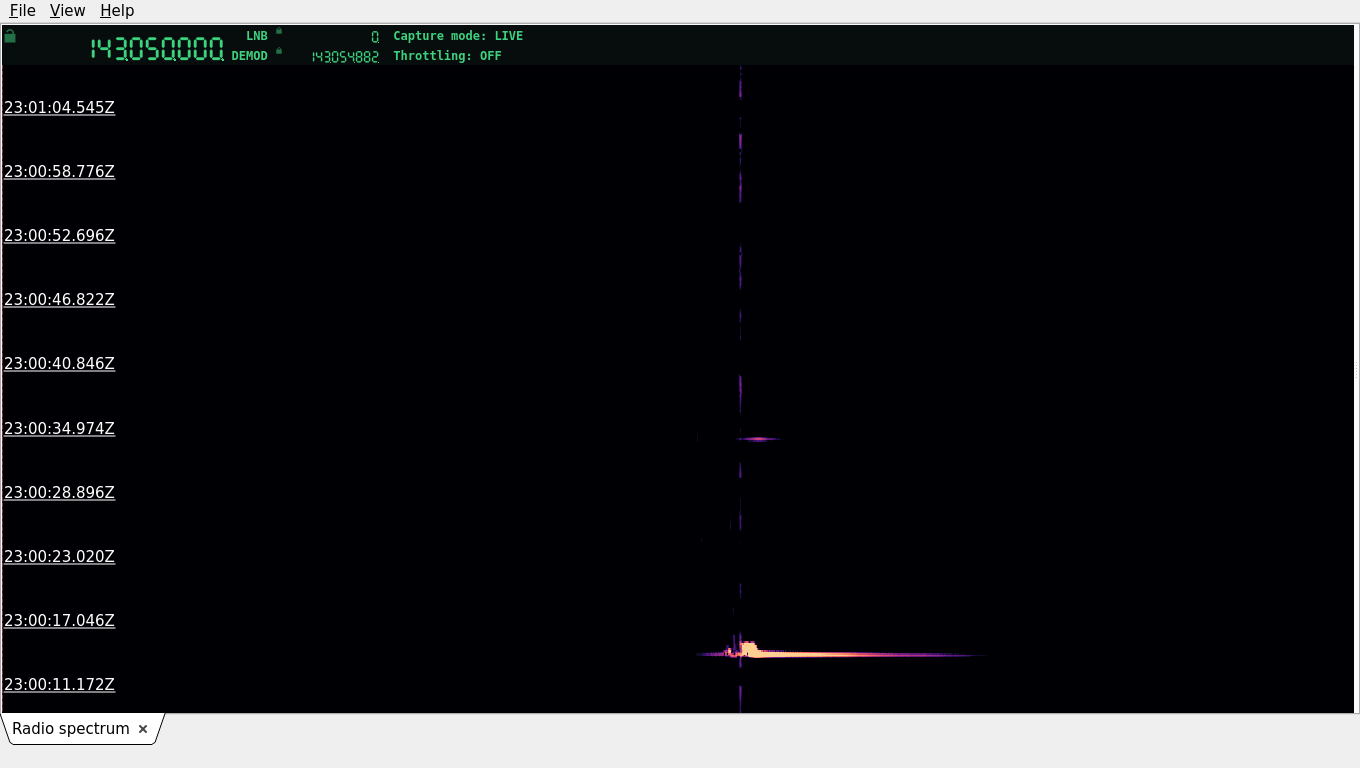1360x768 pixels.
Task: Toggle the main frequency lock icon
Action: pyautogui.click(x=10, y=36)
